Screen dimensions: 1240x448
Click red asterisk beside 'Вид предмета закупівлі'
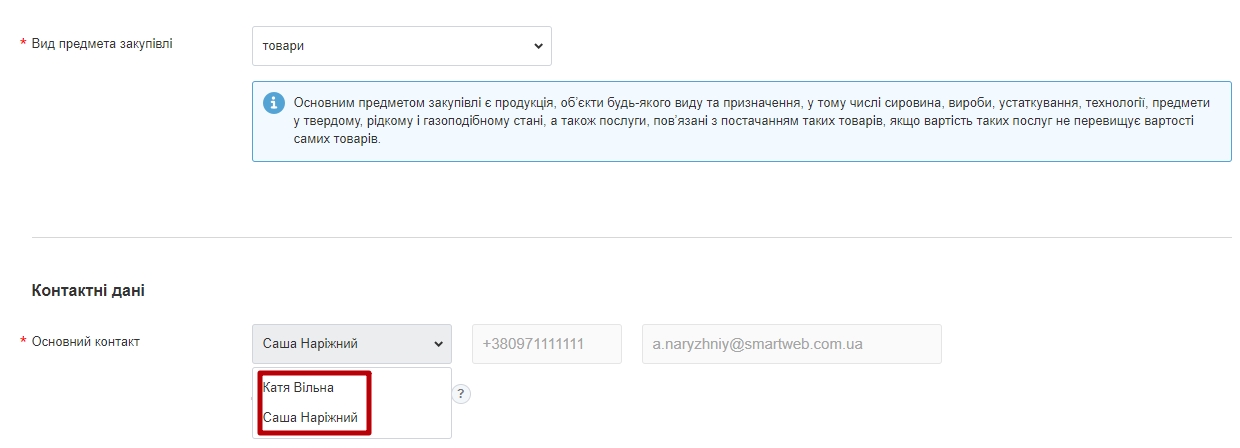(23, 44)
